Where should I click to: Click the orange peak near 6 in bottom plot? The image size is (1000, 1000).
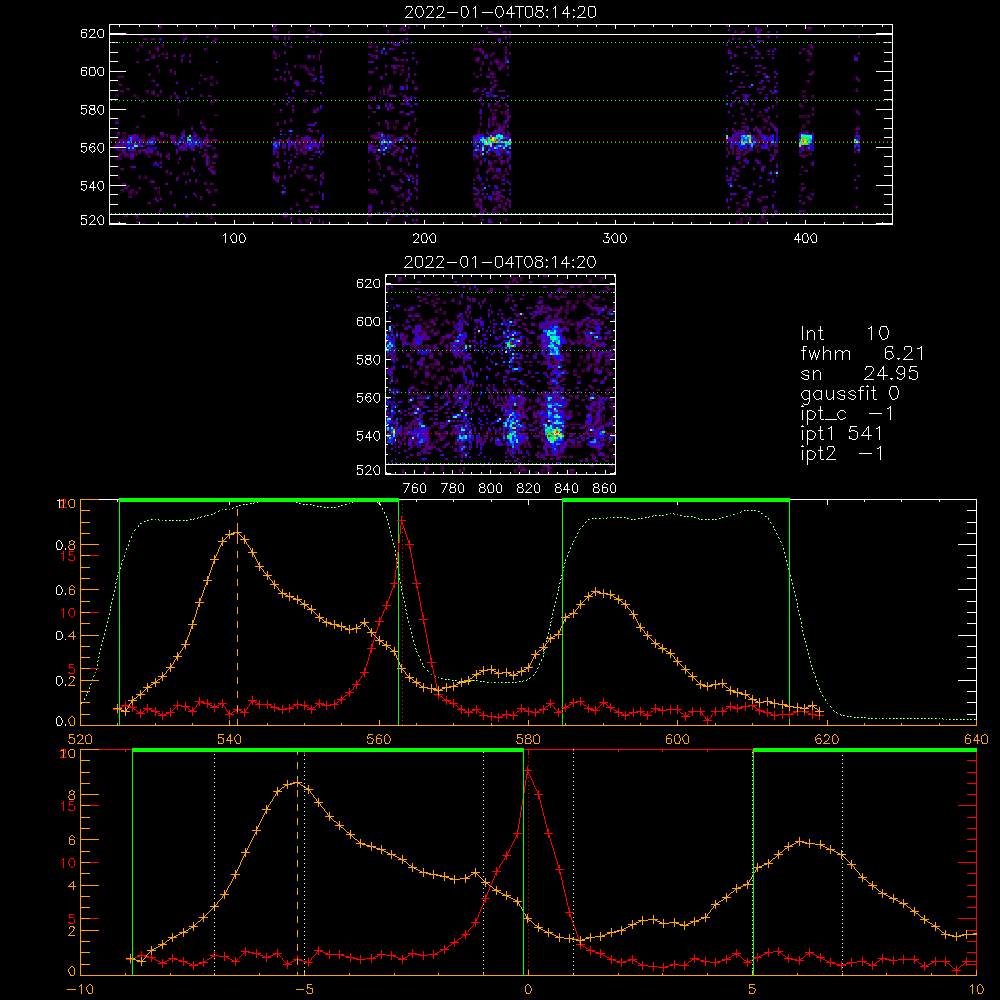tap(800, 842)
